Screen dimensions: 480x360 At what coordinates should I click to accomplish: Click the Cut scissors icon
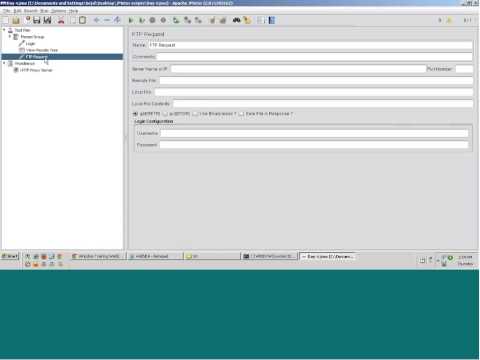tap(61, 20)
